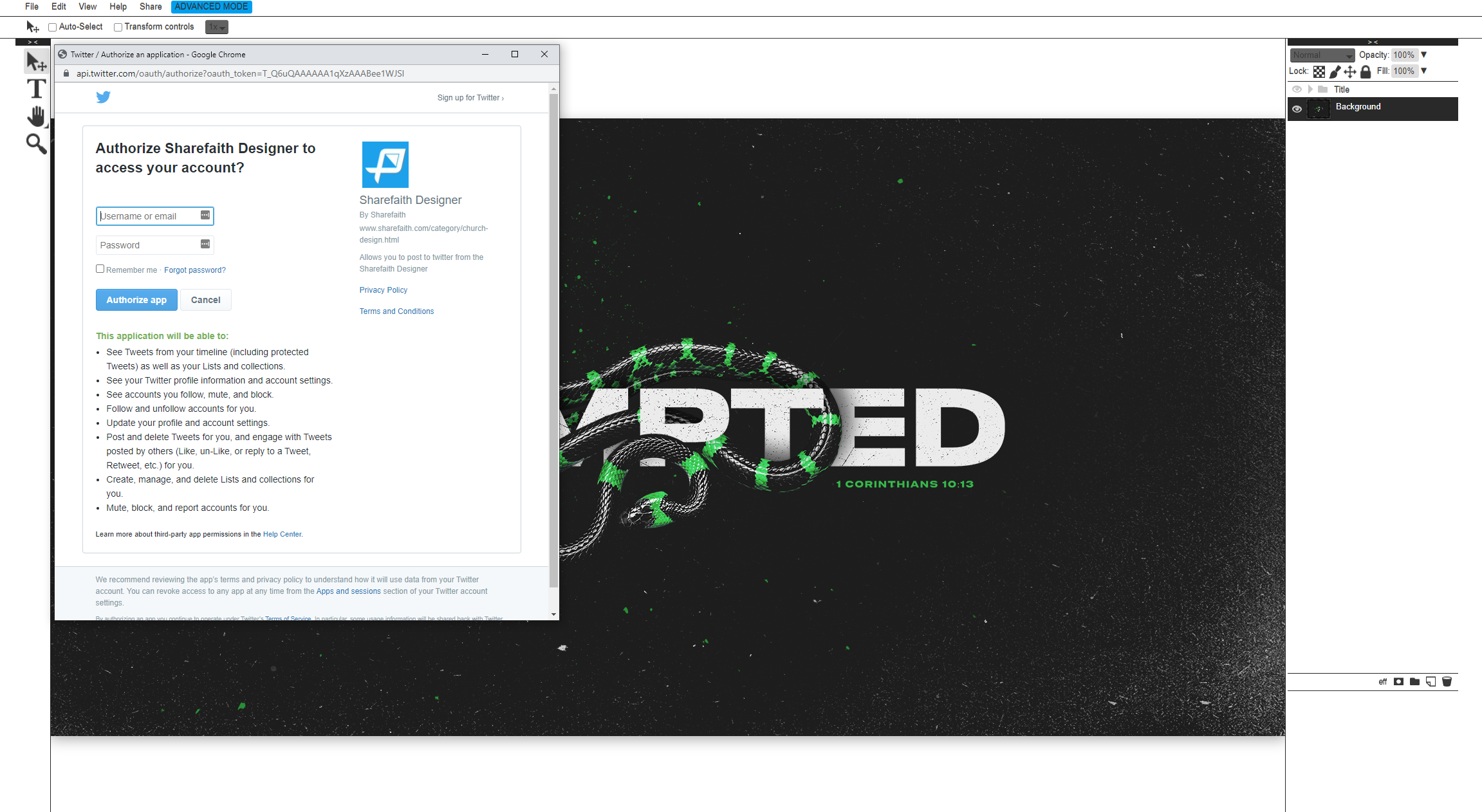This screenshot has height=812, width=1482.
Task: Create a new folder in layers panel
Action: pyautogui.click(x=1414, y=681)
